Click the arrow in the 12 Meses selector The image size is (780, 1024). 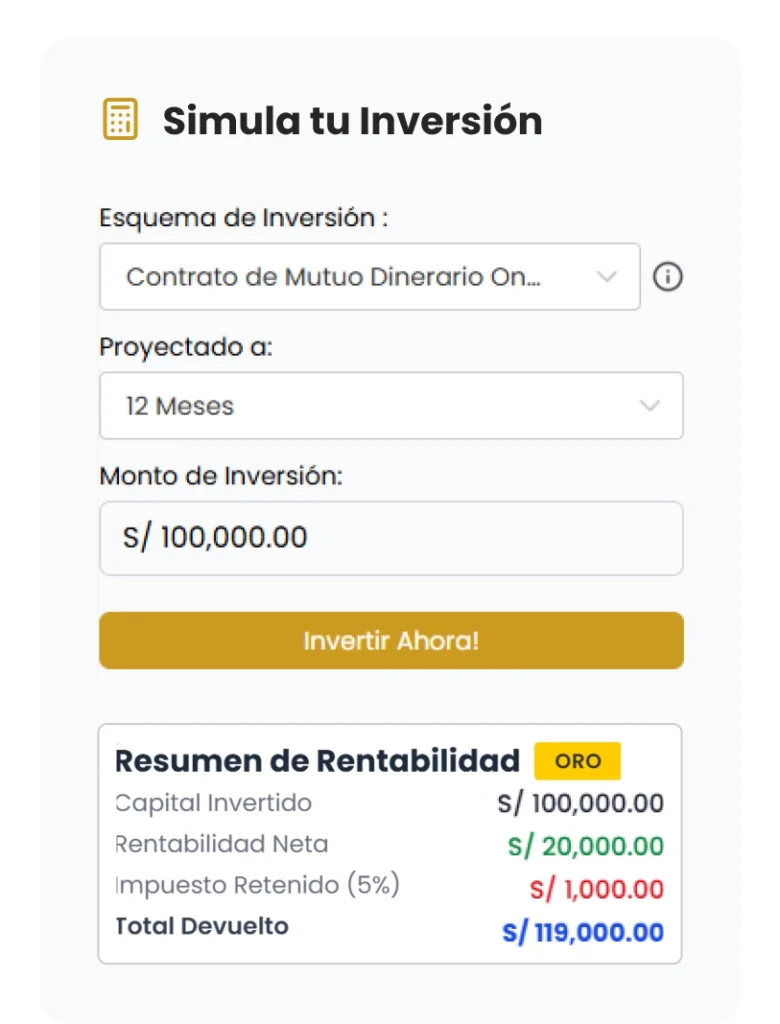pyautogui.click(x=650, y=406)
